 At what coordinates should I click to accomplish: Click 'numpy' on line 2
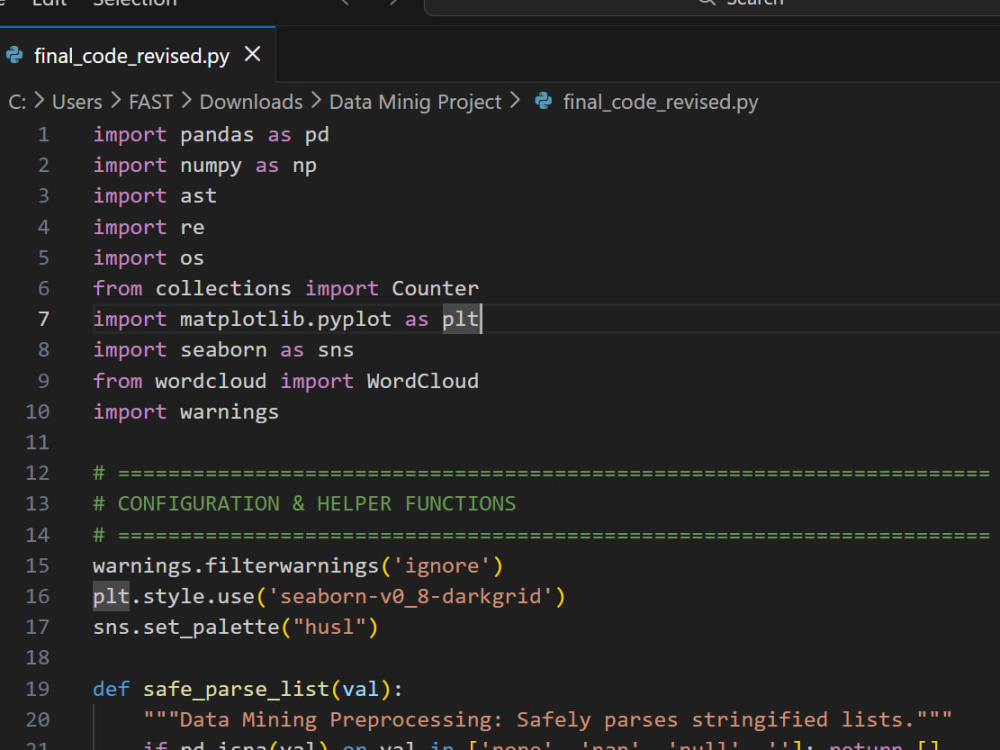pyautogui.click(x=210, y=166)
